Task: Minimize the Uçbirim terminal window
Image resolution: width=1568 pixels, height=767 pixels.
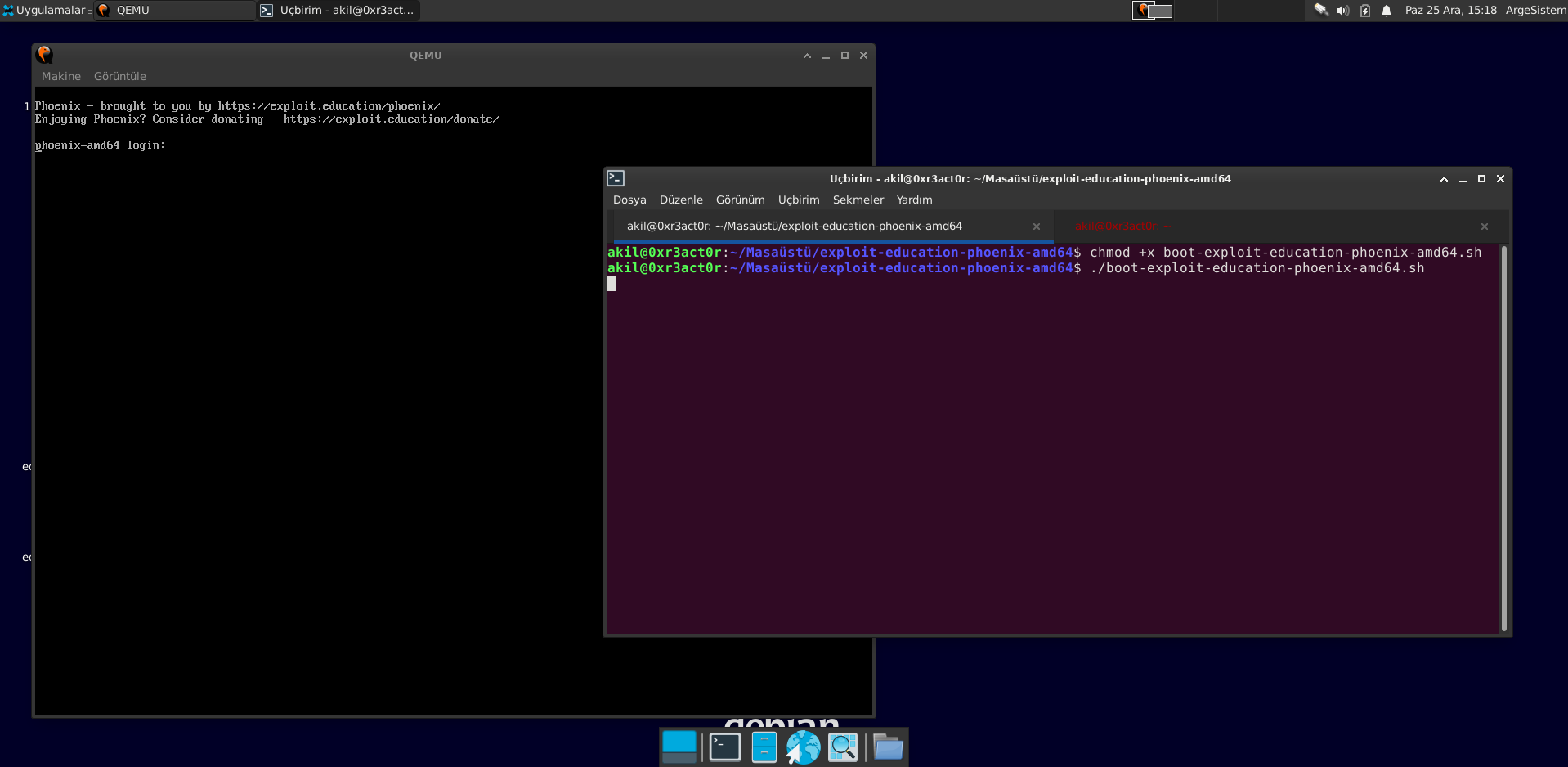Action: (1463, 179)
